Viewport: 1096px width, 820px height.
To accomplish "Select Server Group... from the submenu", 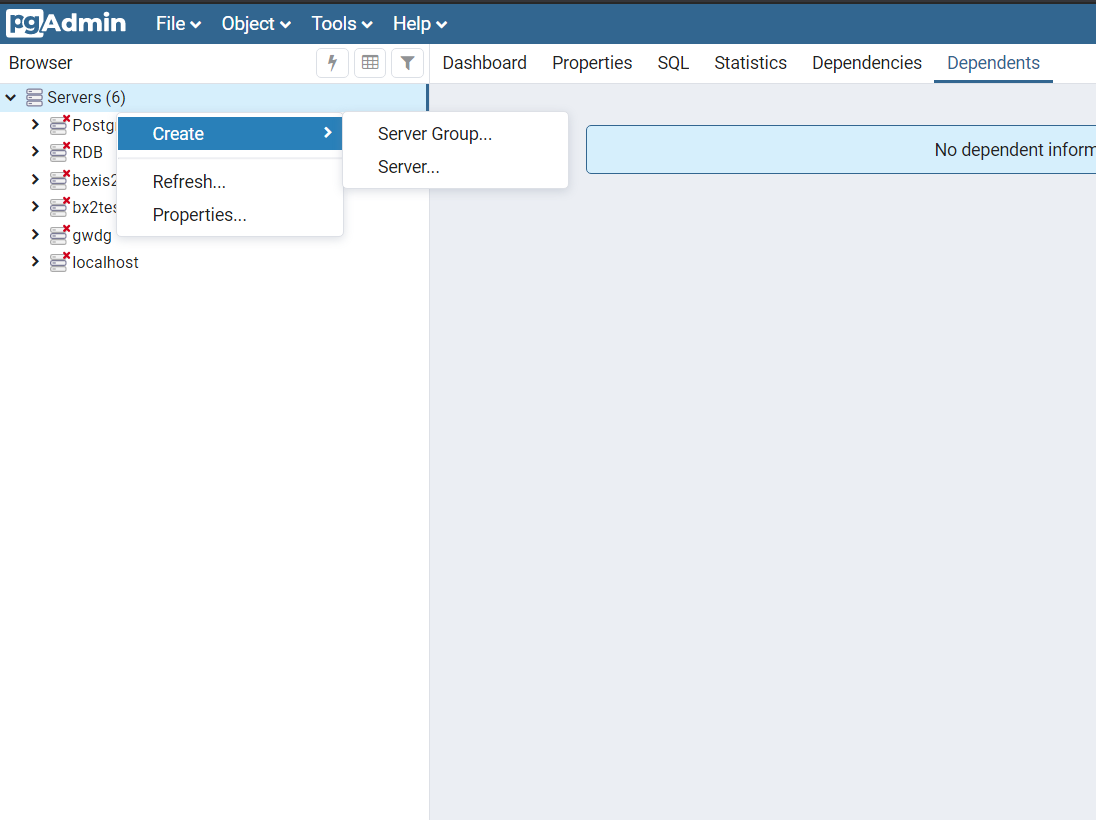I will coord(455,134).
